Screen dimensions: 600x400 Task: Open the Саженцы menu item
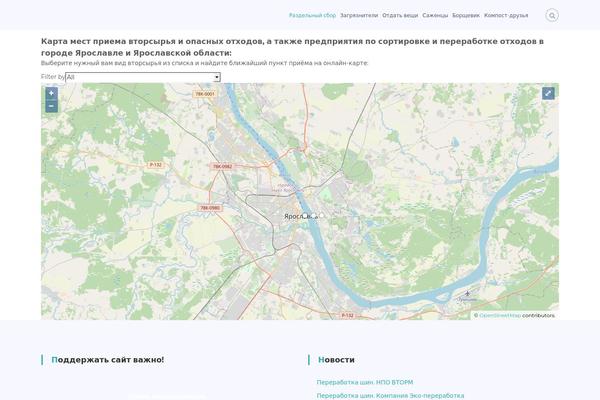tap(435, 16)
